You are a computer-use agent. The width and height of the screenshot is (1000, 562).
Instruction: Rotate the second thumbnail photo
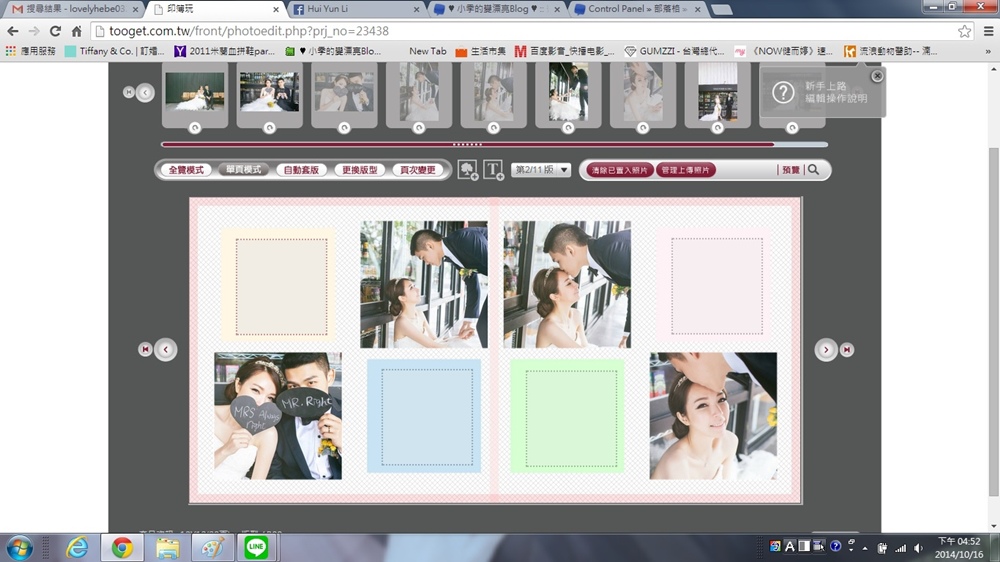point(270,128)
